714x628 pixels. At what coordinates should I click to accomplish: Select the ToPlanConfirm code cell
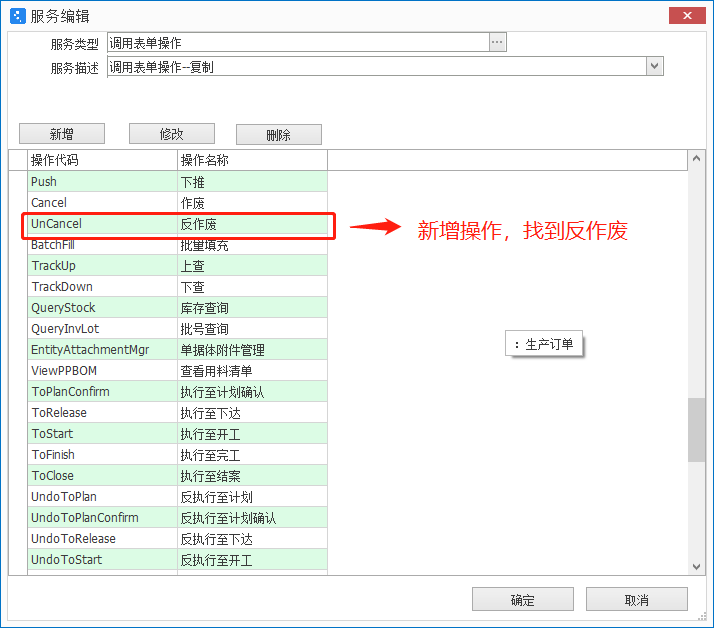(x=102, y=391)
